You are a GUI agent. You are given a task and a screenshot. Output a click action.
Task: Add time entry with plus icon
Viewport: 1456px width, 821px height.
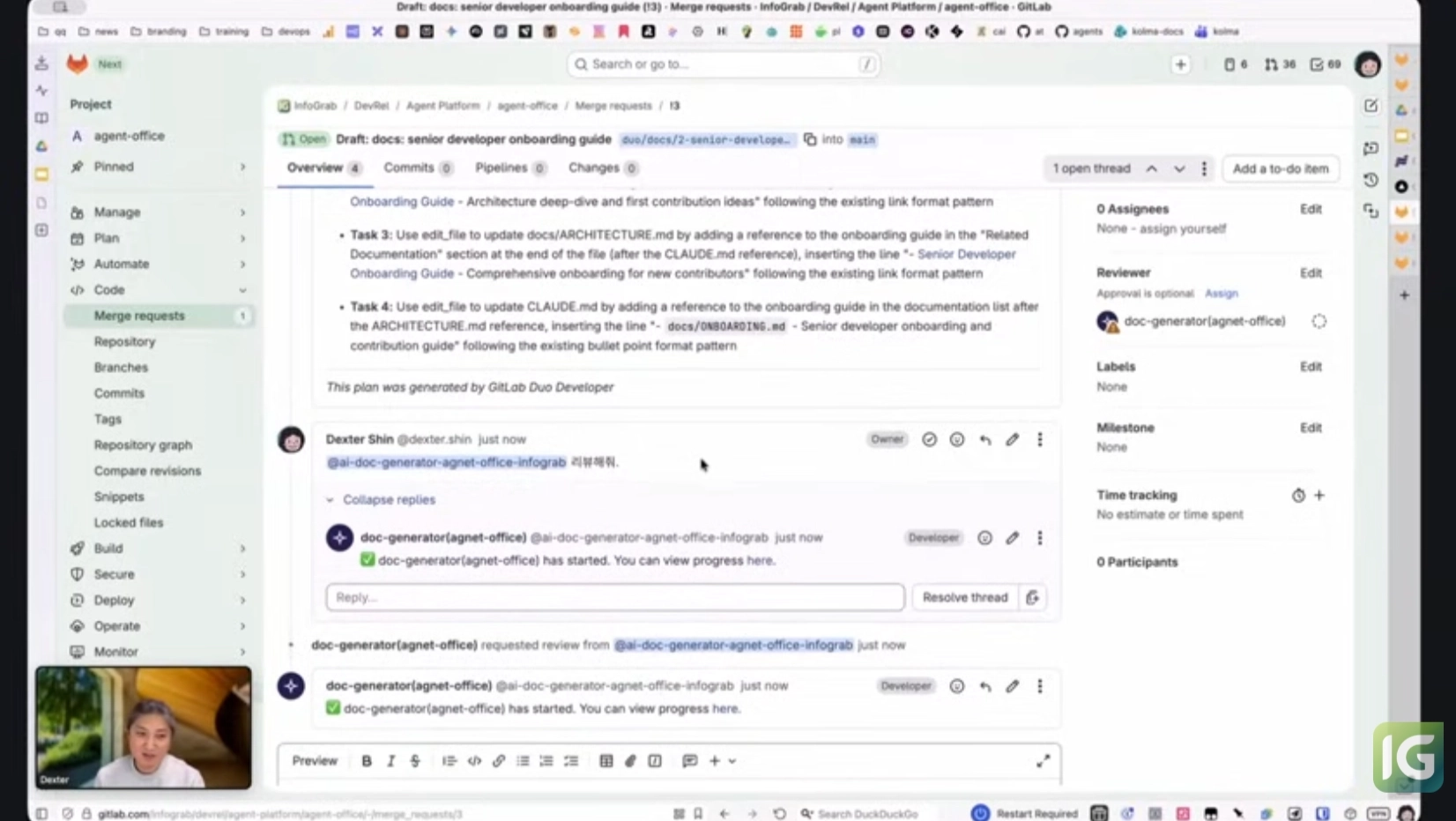[1319, 496]
